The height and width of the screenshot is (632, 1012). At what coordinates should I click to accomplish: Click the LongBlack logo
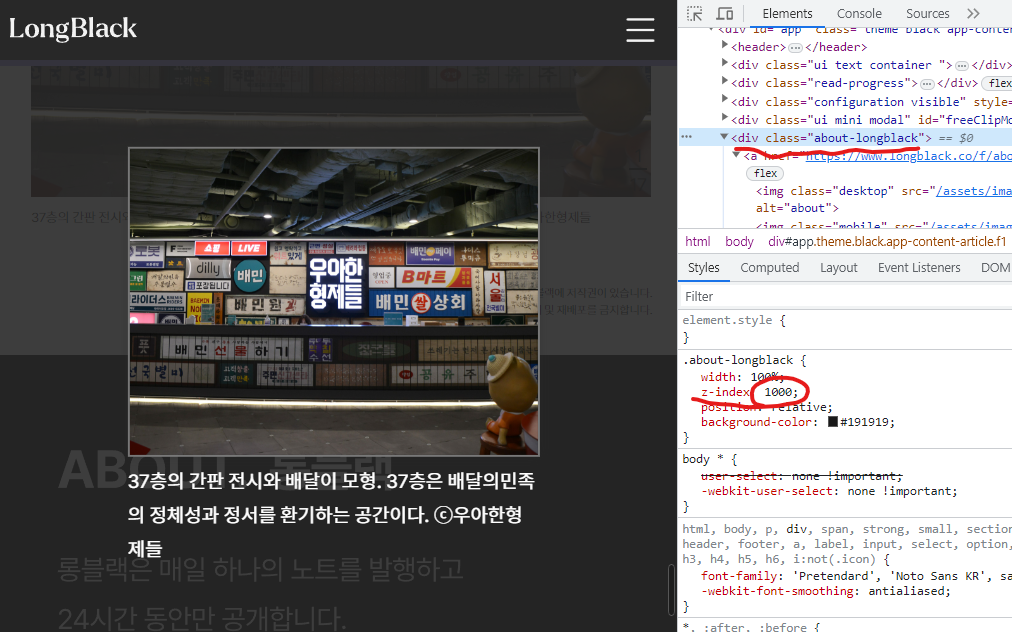[x=73, y=29]
